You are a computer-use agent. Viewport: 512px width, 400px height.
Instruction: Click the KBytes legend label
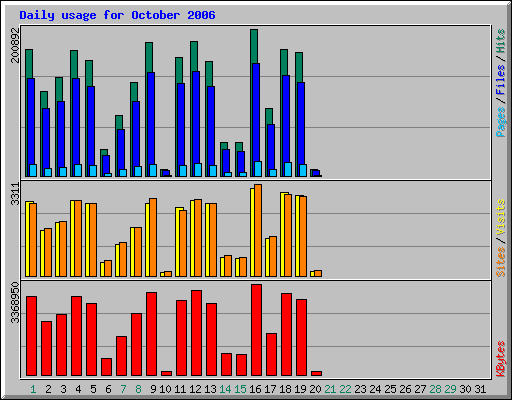pyautogui.click(x=500, y=359)
